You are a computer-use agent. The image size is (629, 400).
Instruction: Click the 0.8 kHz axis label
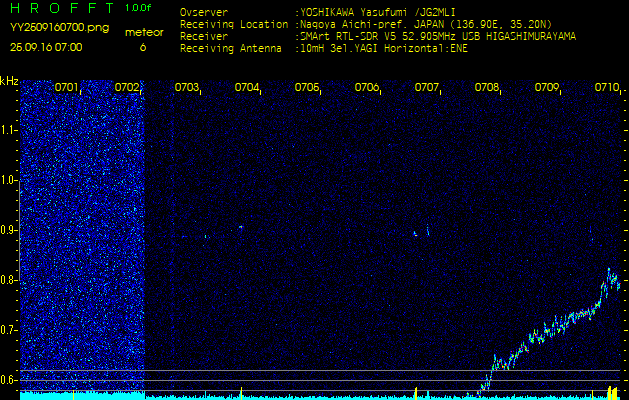click(8, 280)
